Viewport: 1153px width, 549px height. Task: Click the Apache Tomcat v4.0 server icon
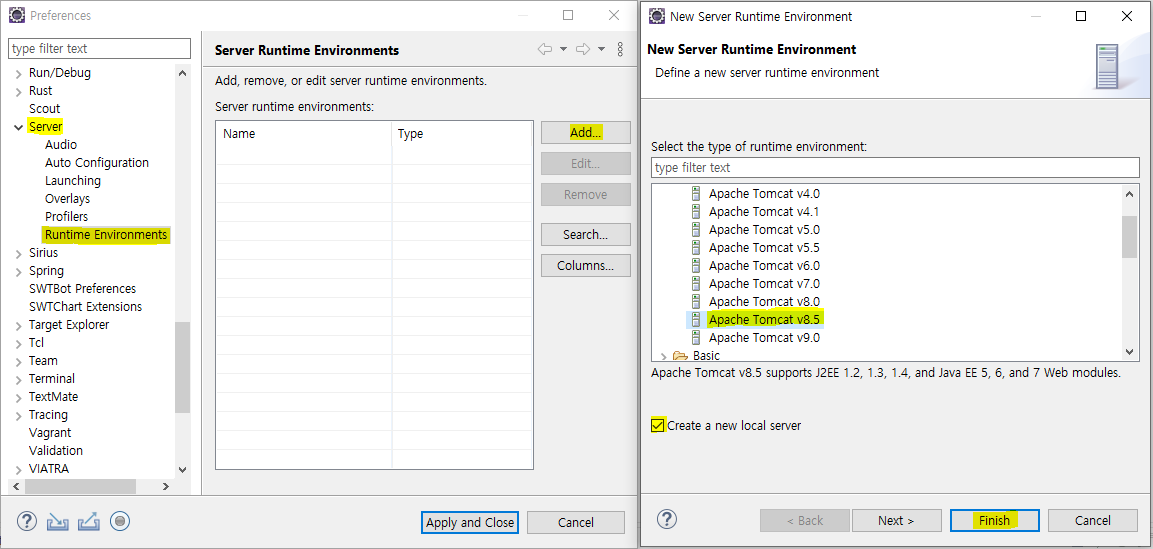[696, 194]
